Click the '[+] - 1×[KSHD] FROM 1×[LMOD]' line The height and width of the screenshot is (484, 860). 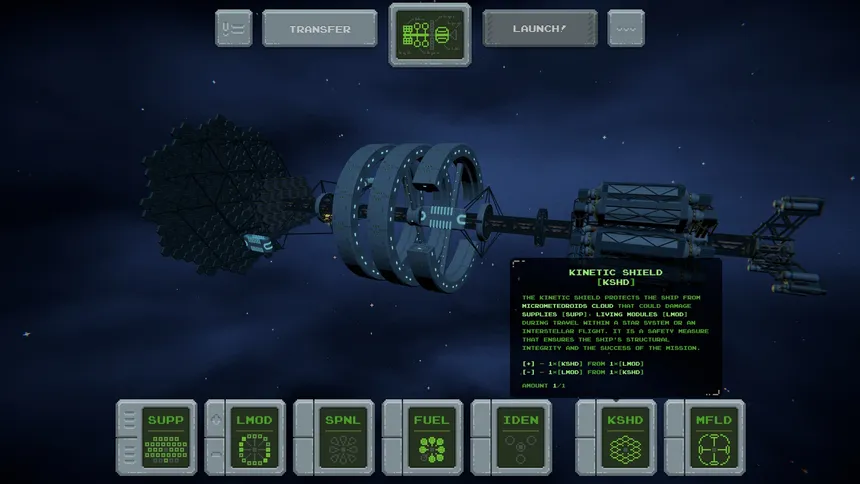[583, 363]
